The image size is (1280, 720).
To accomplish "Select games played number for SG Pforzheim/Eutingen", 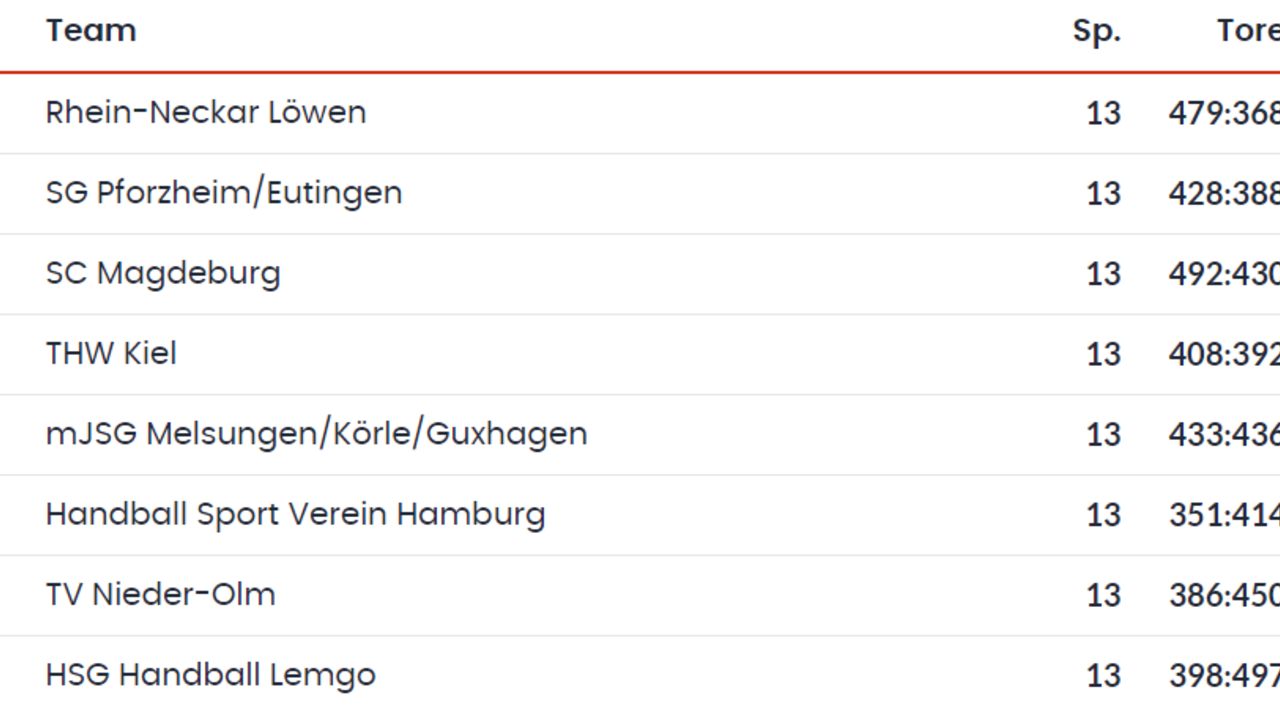I will pos(1104,193).
